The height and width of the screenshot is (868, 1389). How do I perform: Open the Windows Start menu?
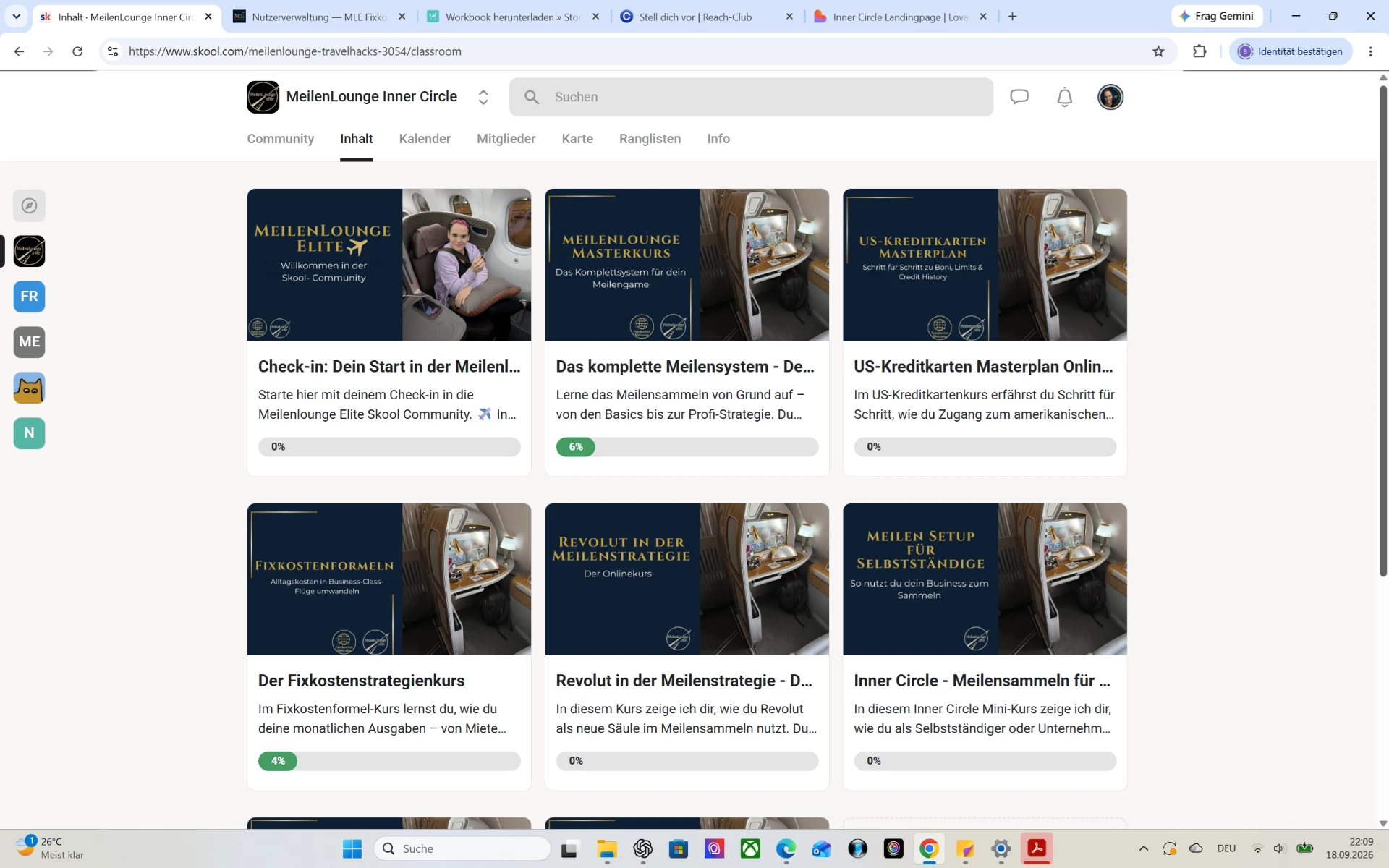pyautogui.click(x=352, y=848)
